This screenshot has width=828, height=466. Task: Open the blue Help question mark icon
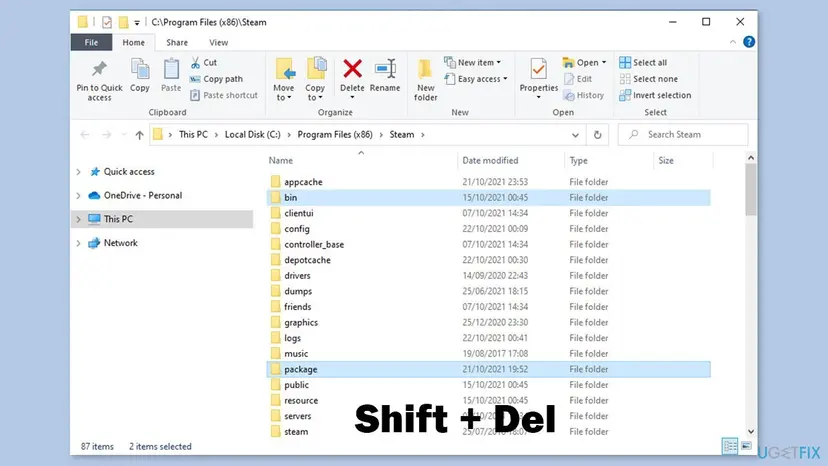click(749, 42)
